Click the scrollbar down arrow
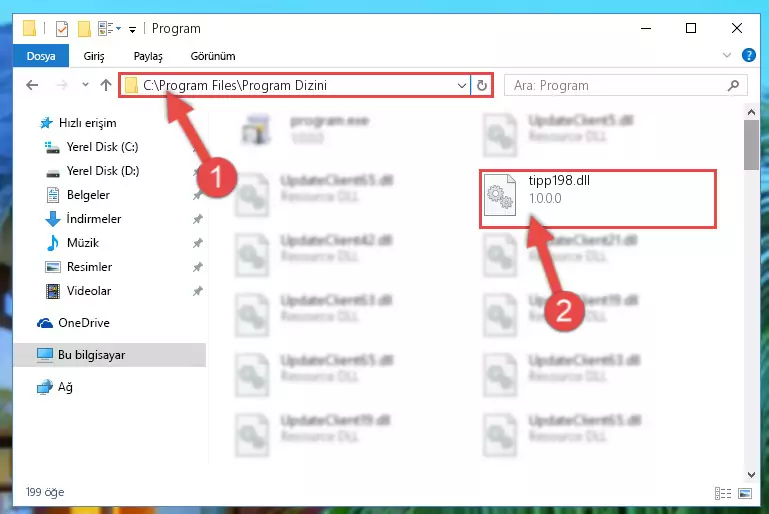Screen dimensions: 769x514 pos(751,474)
